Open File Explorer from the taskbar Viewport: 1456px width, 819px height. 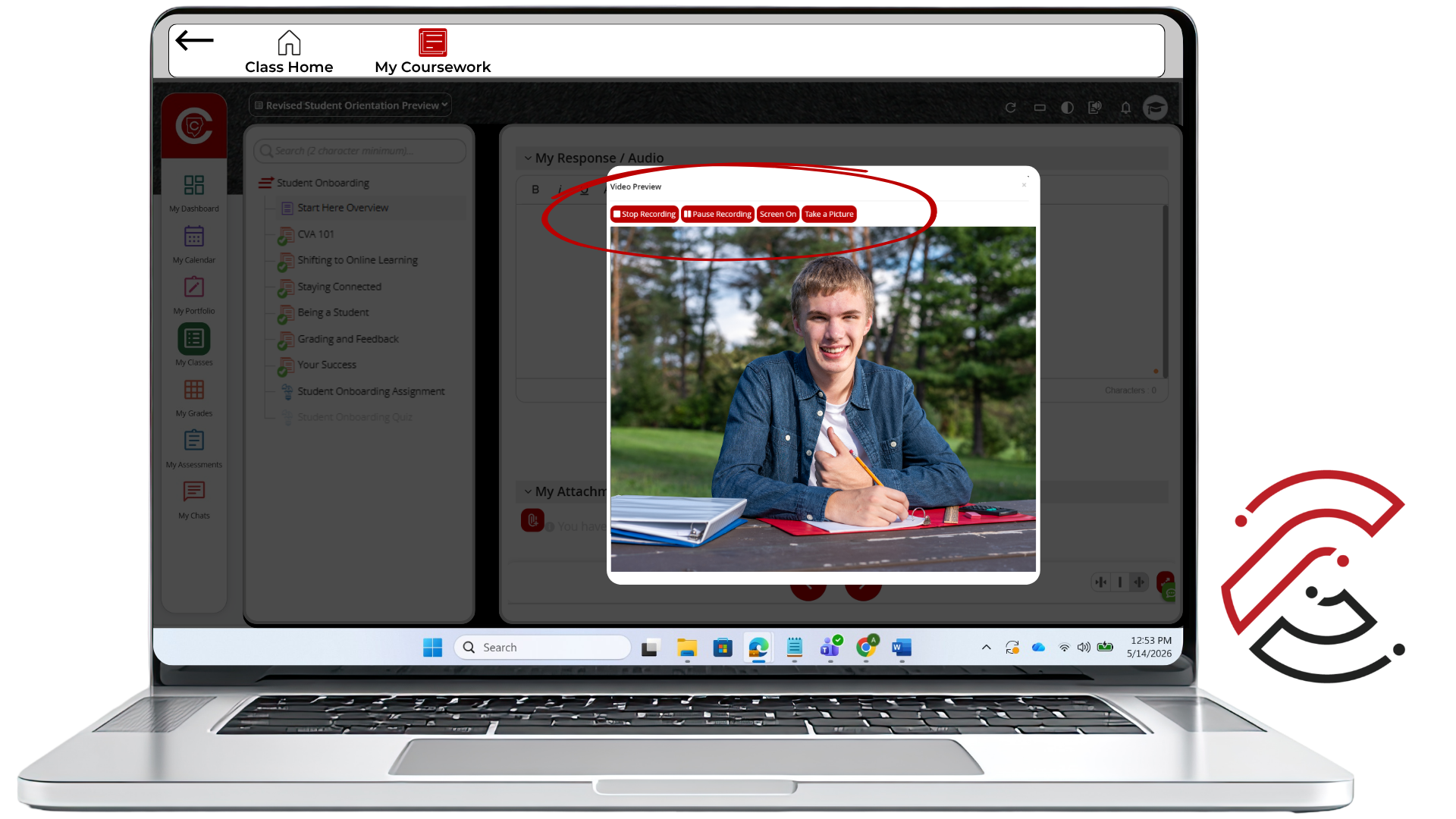(x=687, y=648)
